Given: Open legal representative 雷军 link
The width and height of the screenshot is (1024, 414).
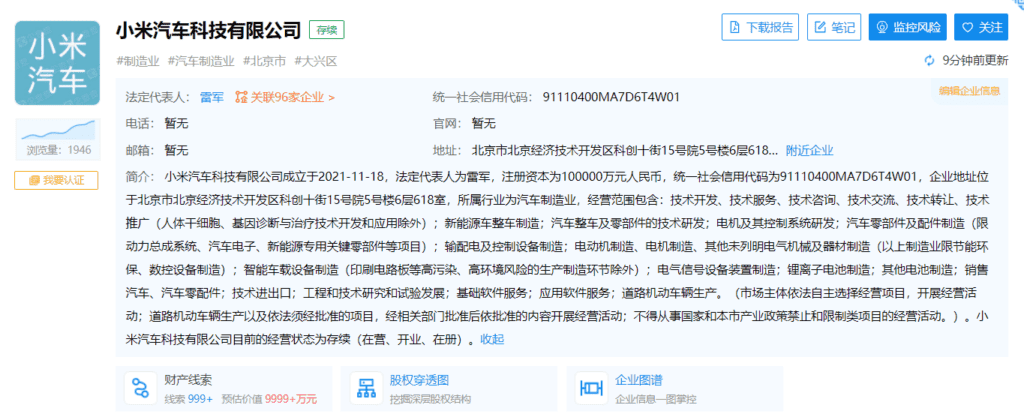Looking at the screenshot, I should (212, 97).
